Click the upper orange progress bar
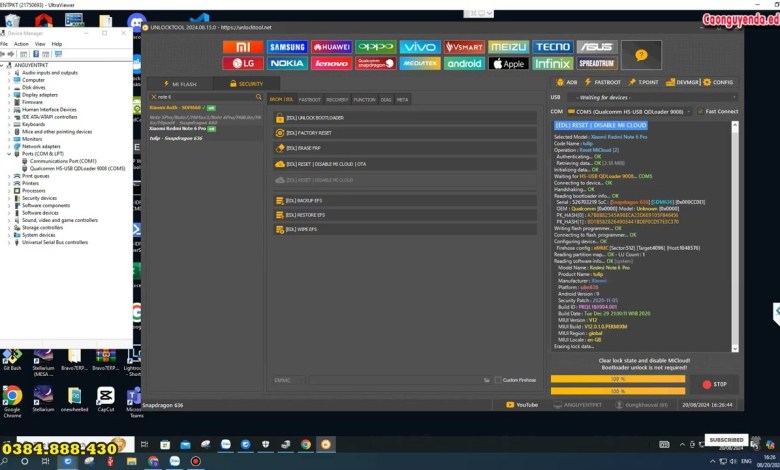 click(617, 379)
